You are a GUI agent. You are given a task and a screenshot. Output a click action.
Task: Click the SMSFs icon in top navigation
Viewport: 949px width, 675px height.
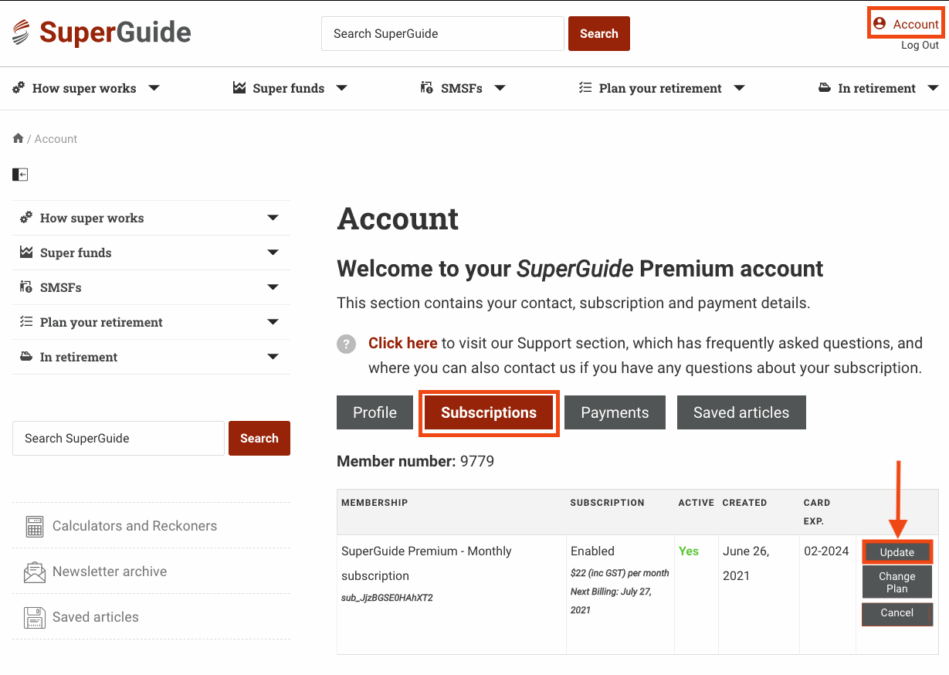427,88
